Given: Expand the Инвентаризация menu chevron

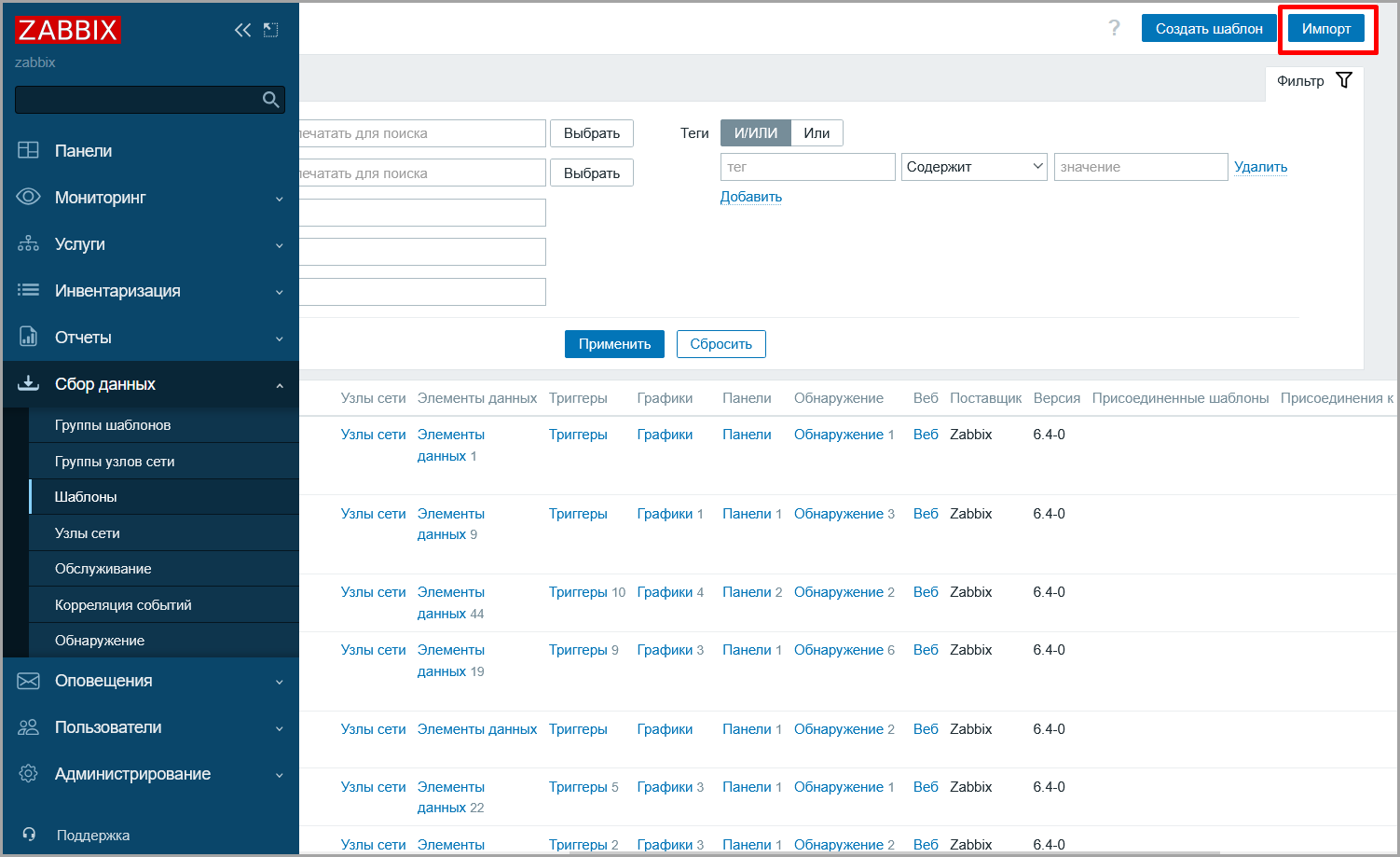Looking at the screenshot, I should [280, 292].
